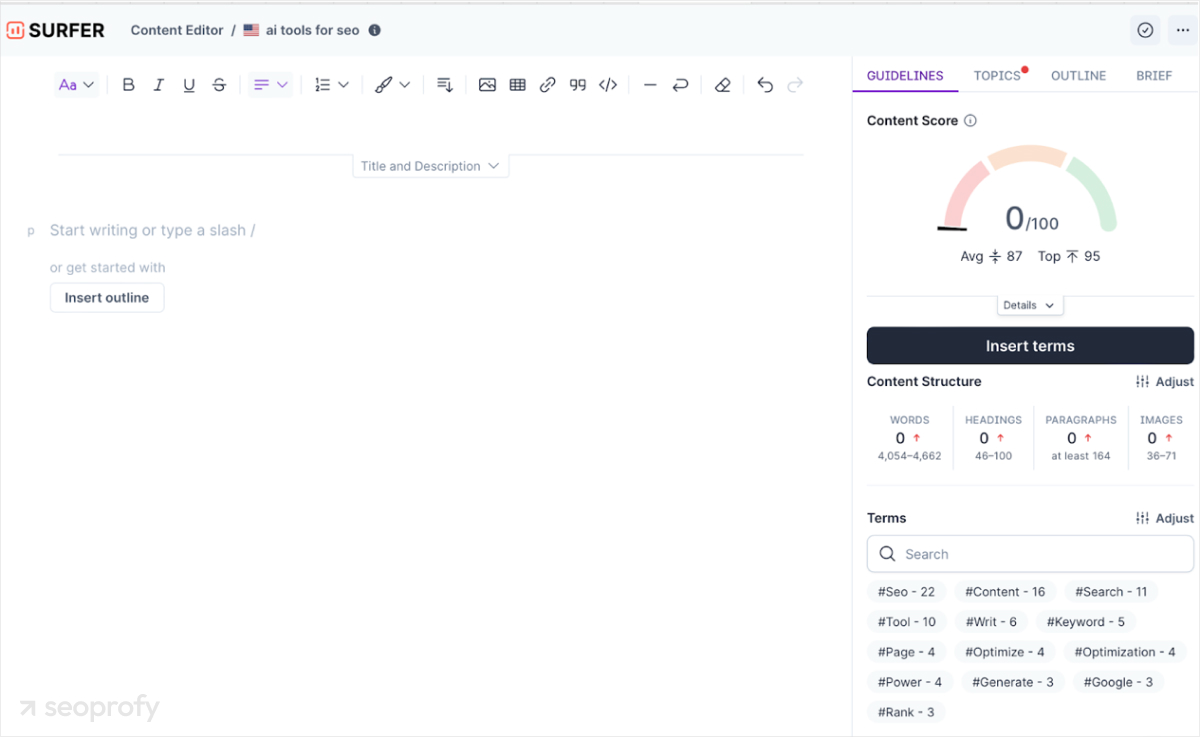Select the #Rank - 3 term tag
Viewport: 1200px width, 737px height.
click(906, 712)
